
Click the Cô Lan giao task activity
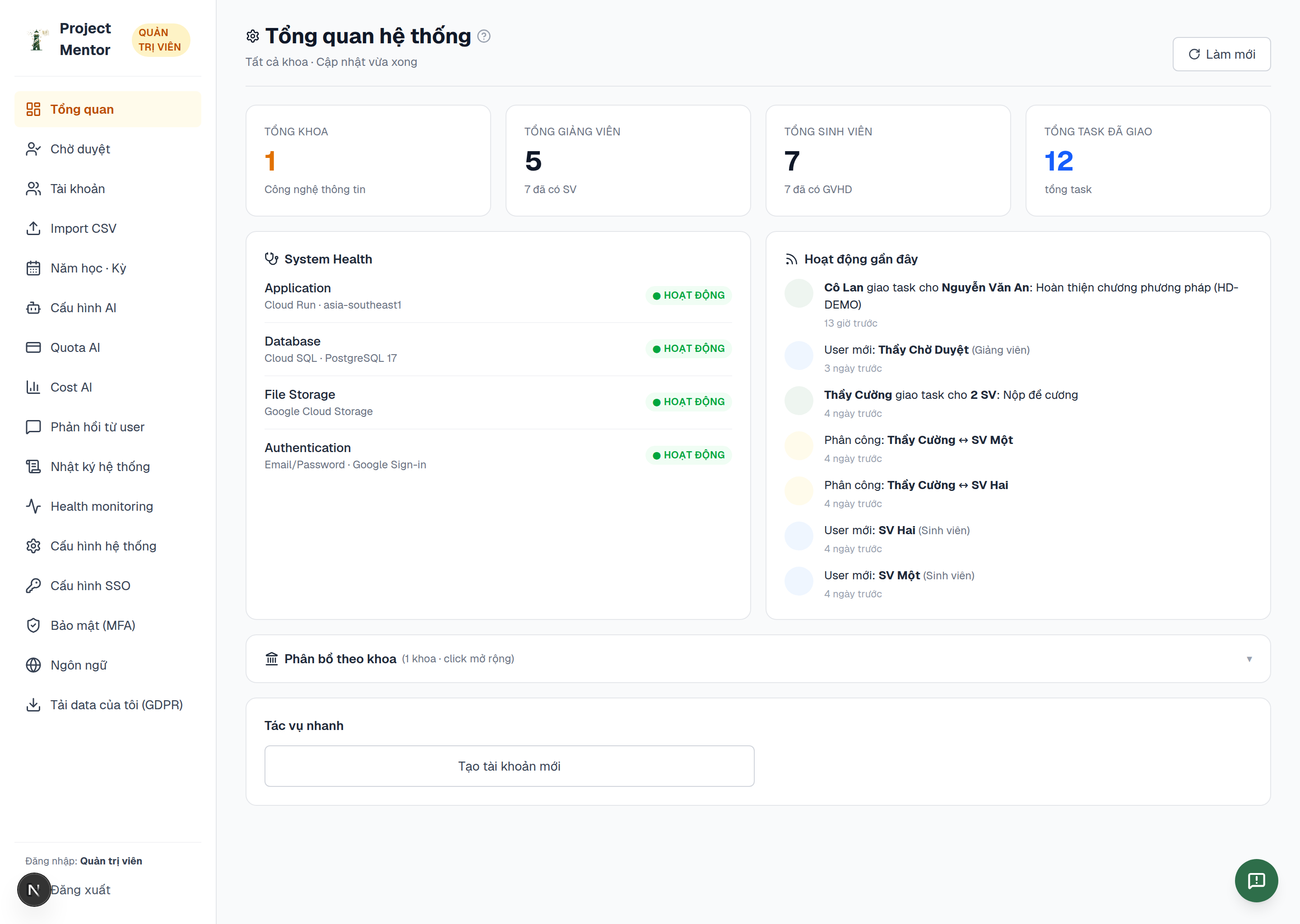click(x=1018, y=305)
